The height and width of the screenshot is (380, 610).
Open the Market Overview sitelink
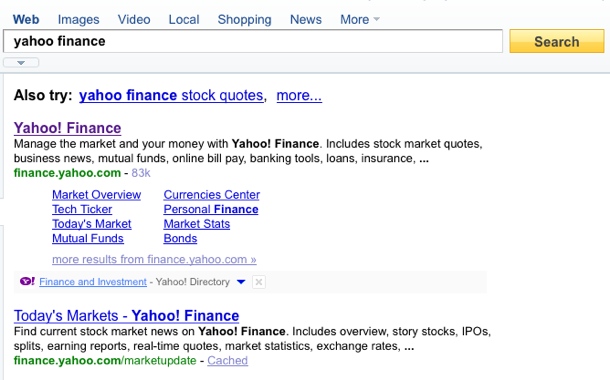[96, 194]
